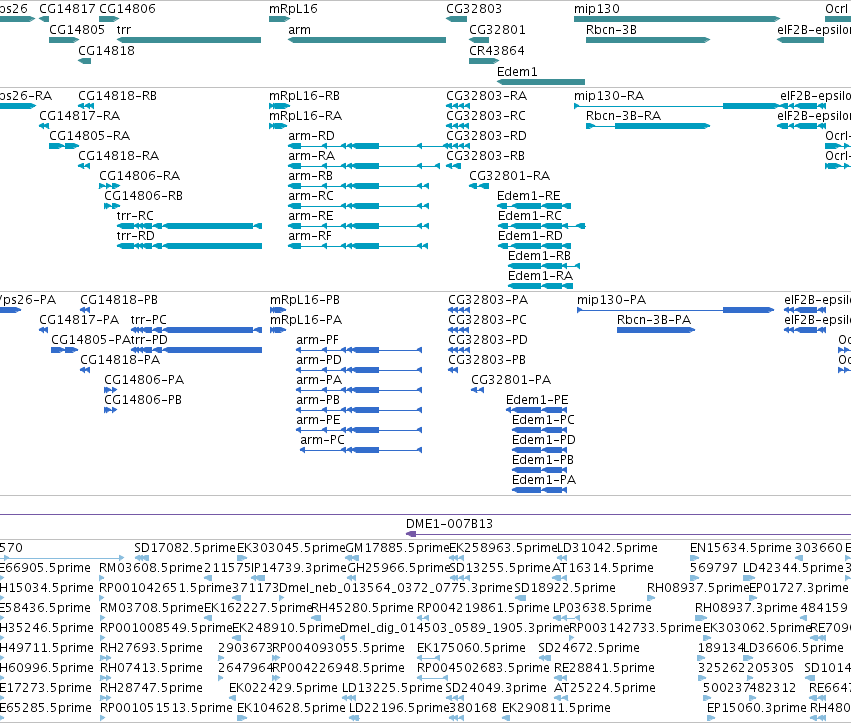
Task: Click the 'arm-PF' protein label
Action: (x=317, y=340)
